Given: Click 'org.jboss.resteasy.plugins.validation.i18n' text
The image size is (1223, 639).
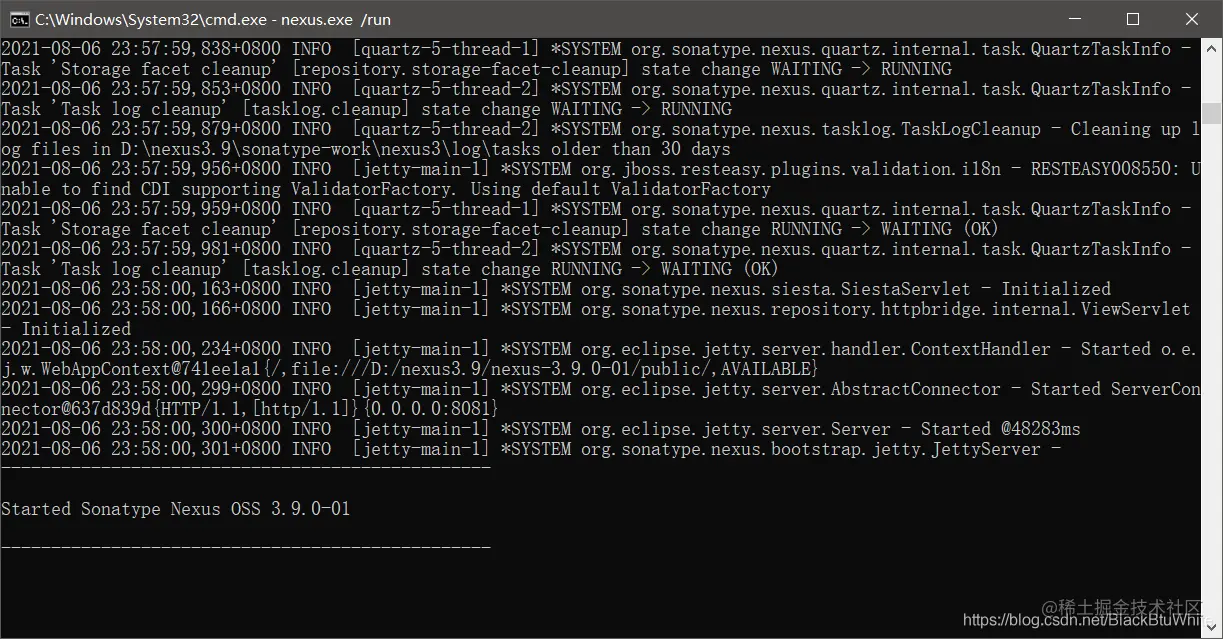Looking at the screenshot, I should (791, 169).
